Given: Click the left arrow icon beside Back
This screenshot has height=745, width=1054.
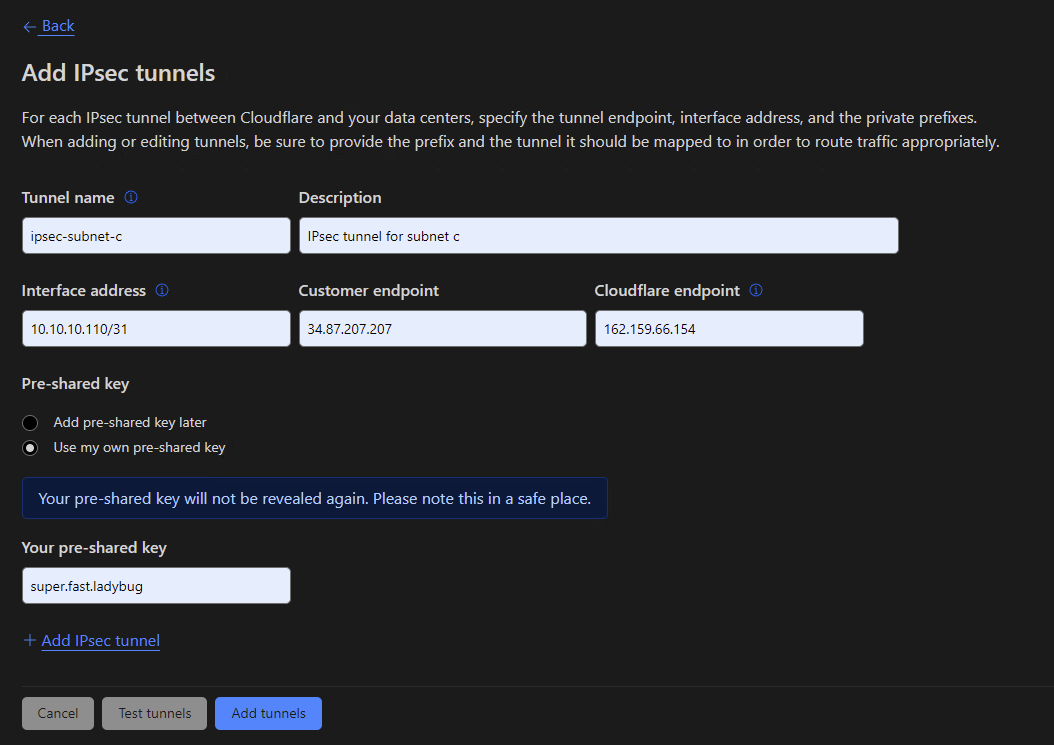Looking at the screenshot, I should coord(29,27).
